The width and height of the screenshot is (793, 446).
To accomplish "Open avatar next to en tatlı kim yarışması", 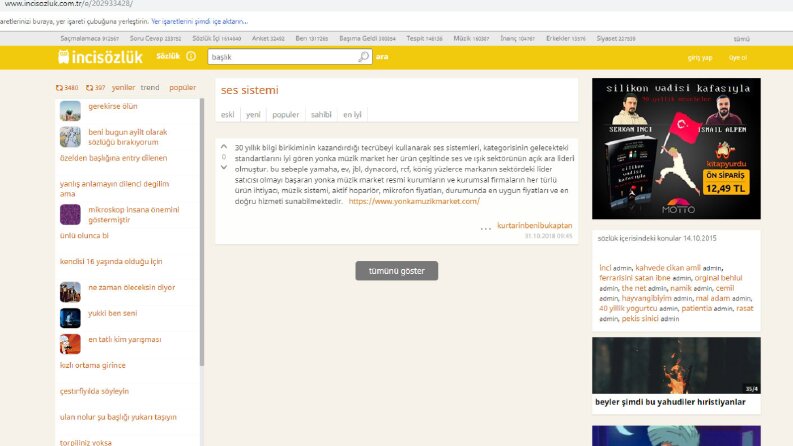I will click(x=70, y=344).
